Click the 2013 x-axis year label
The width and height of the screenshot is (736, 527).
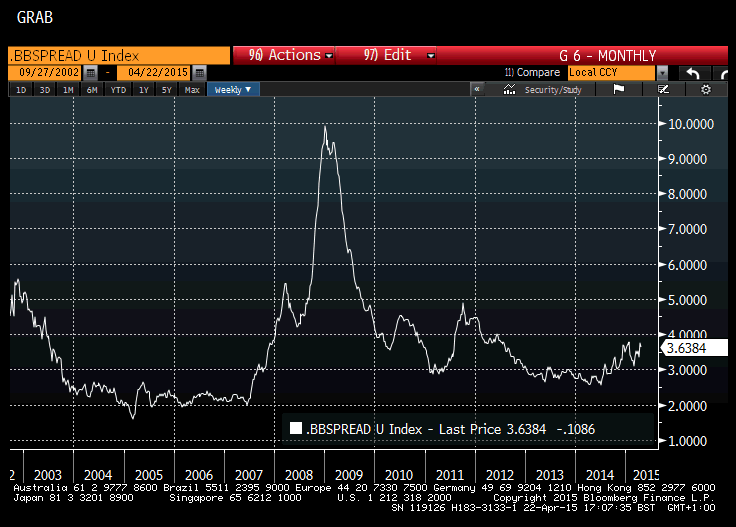tap(550, 475)
